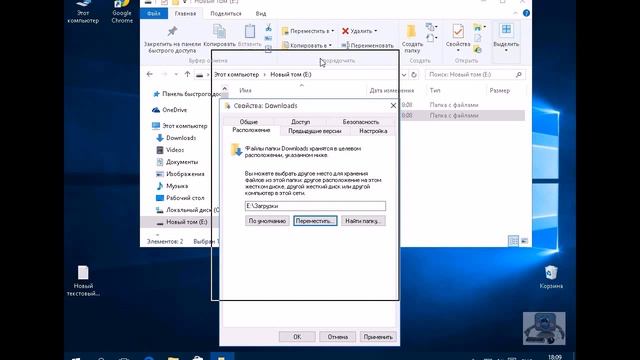The width and height of the screenshot is (640, 360).
Task: Click the Refresh icon next to address bar
Action: 414,75
